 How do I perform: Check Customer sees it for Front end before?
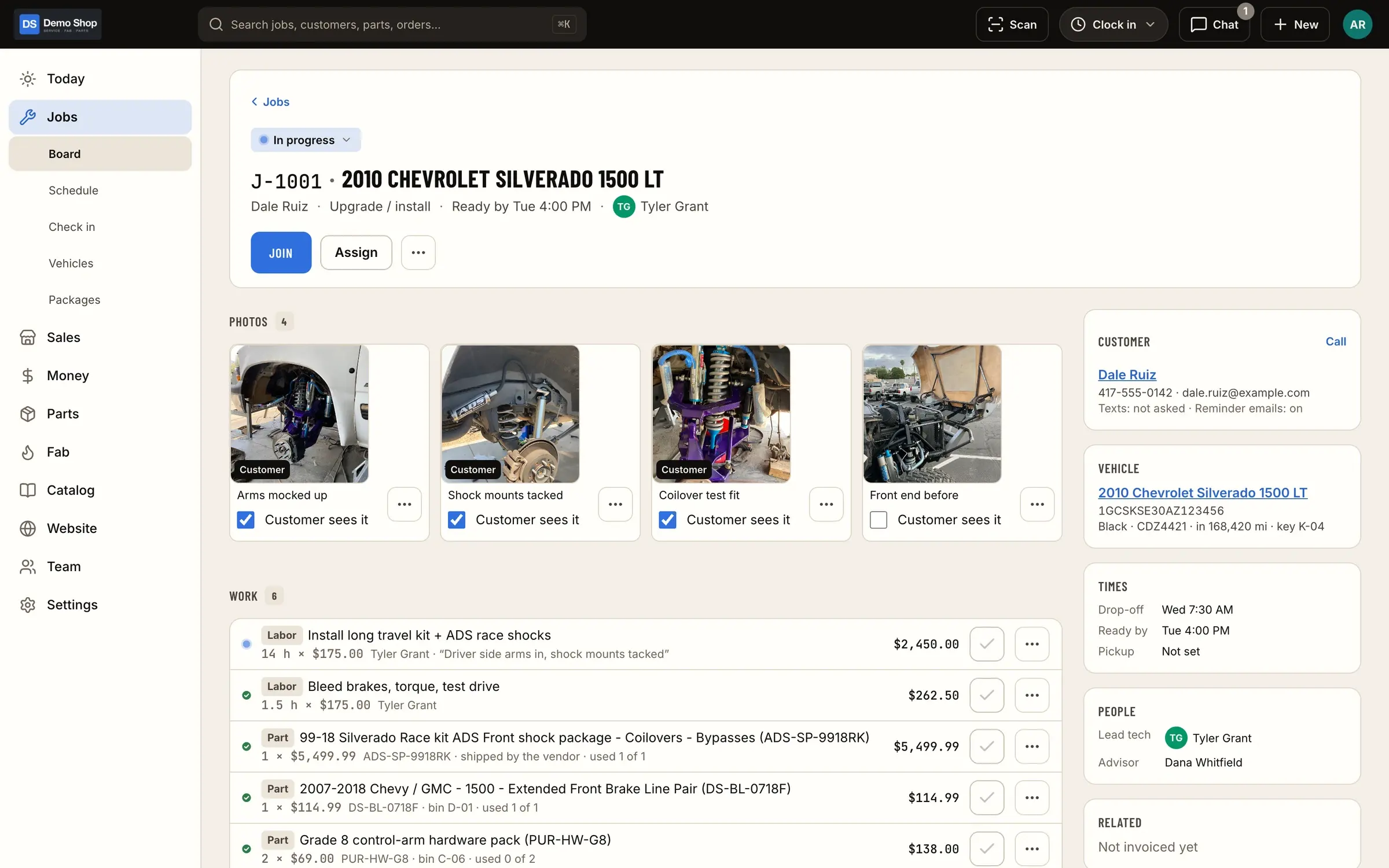click(x=879, y=520)
